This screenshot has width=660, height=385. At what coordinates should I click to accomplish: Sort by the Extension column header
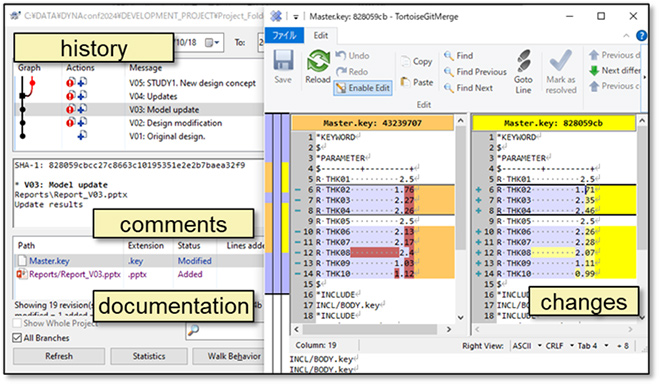[146, 245]
